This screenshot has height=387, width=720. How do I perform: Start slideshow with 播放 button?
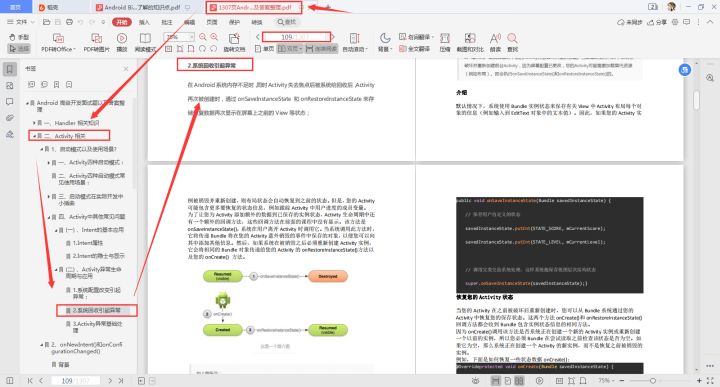click(x=122, y=42)
